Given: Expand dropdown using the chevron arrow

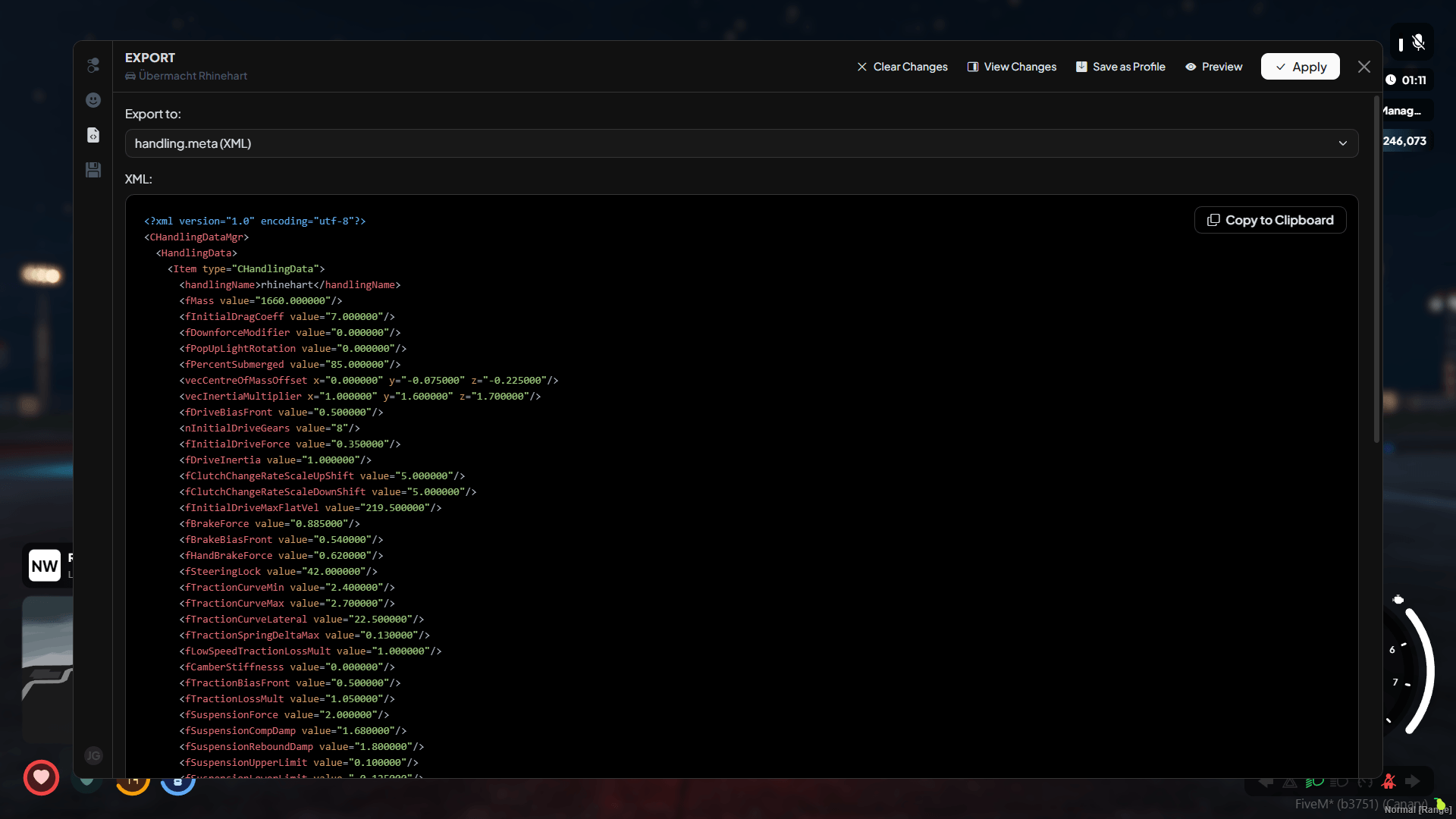Looking at the screenshot, I should 1342,143.
